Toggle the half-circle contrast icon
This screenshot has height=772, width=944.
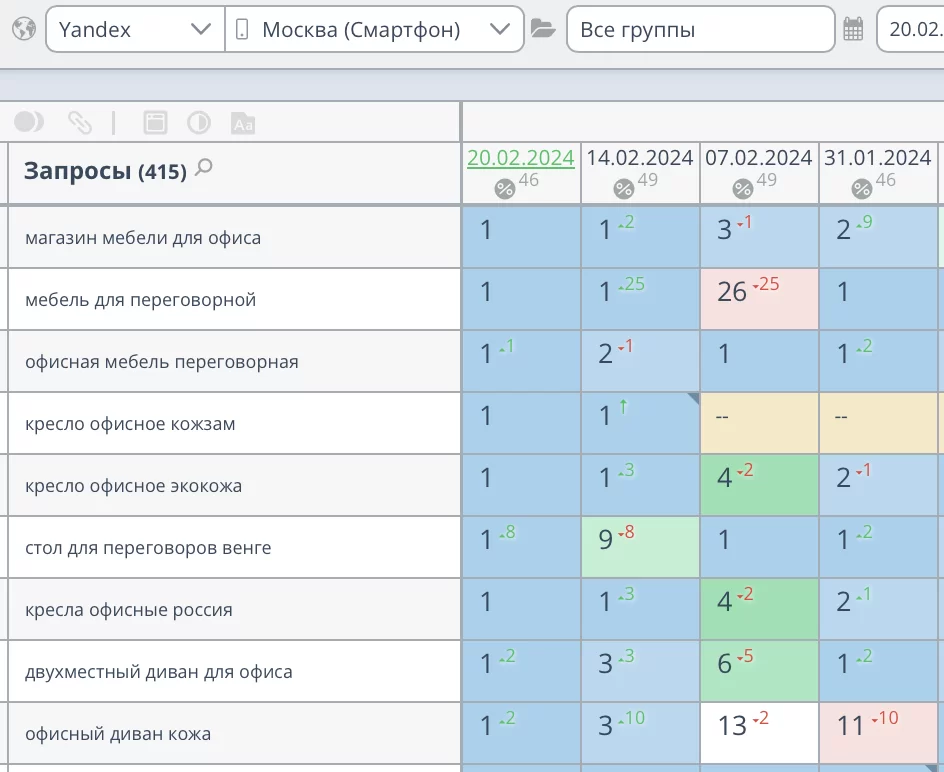pyautogui.click(x=199, y=123)
